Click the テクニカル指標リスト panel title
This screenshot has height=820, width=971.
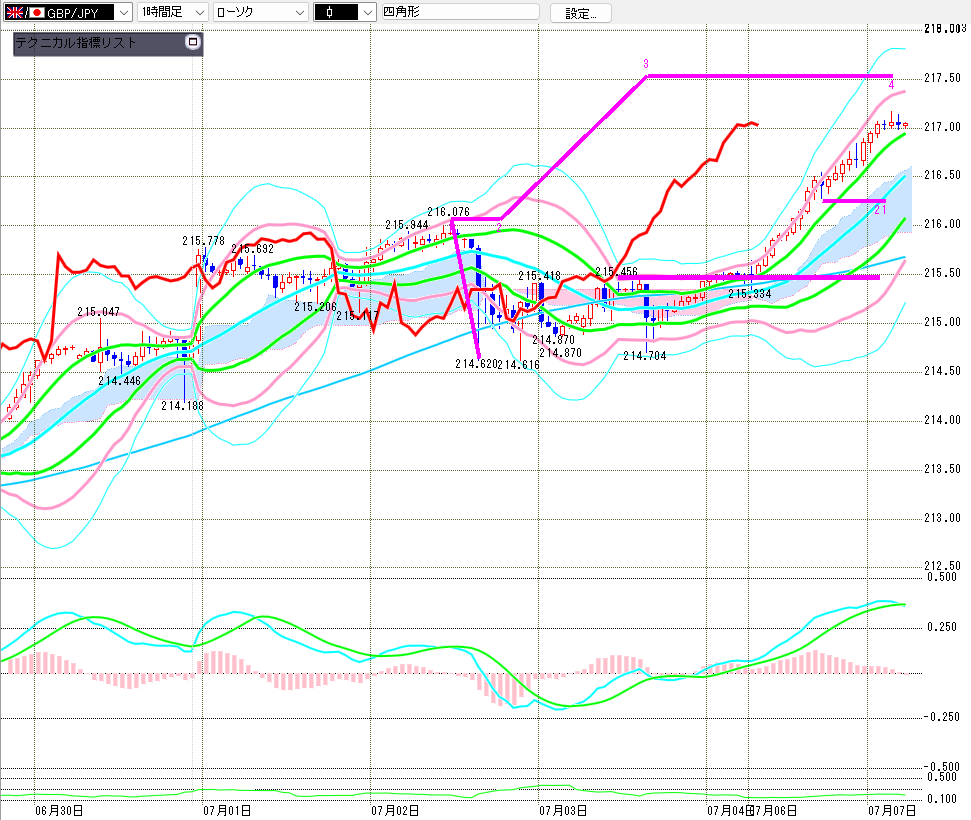tap(76, 43)
